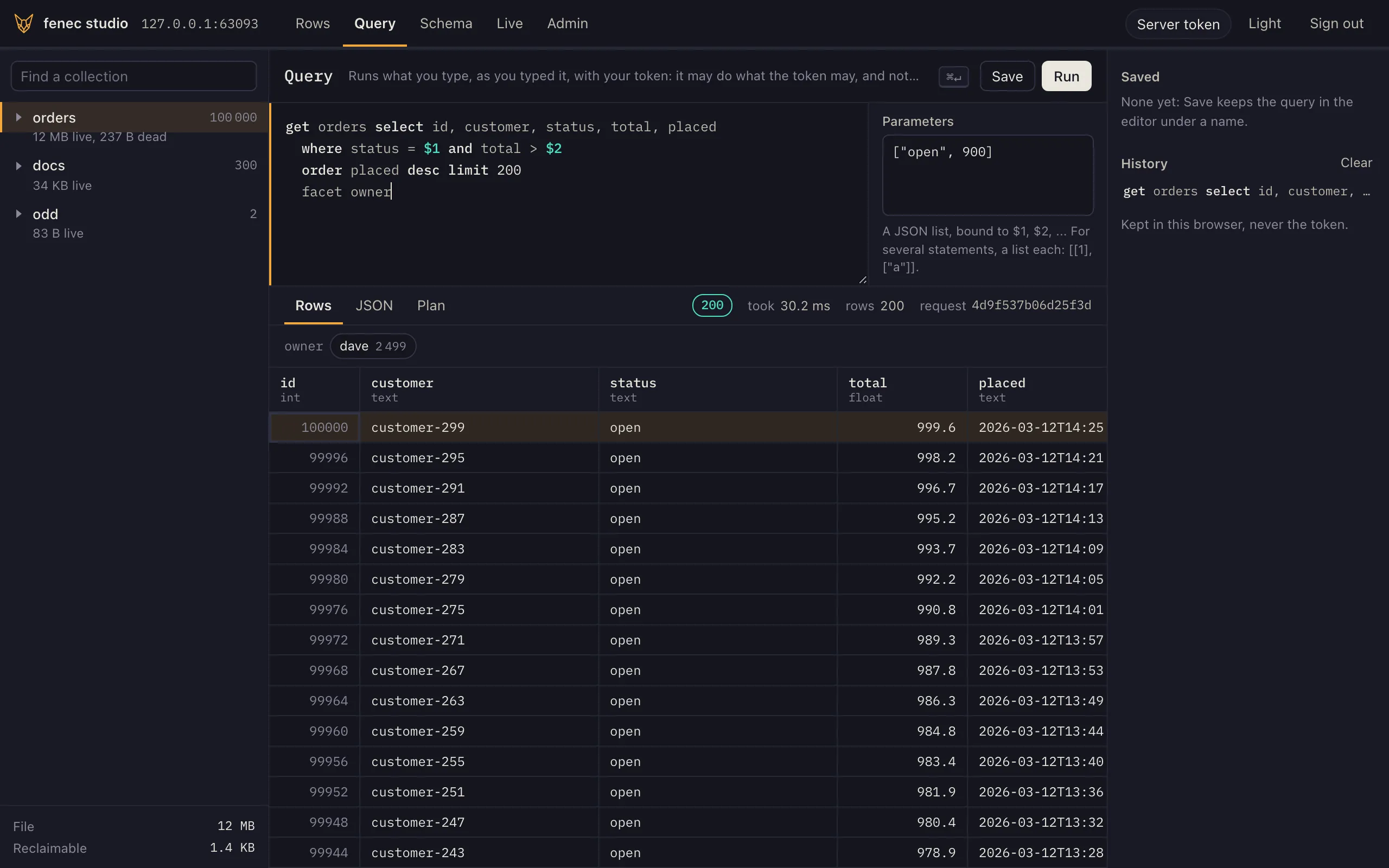Viewport: 1389px width, 868px height.
Task: Click the customer column header
Action: [x=479, y=389]
